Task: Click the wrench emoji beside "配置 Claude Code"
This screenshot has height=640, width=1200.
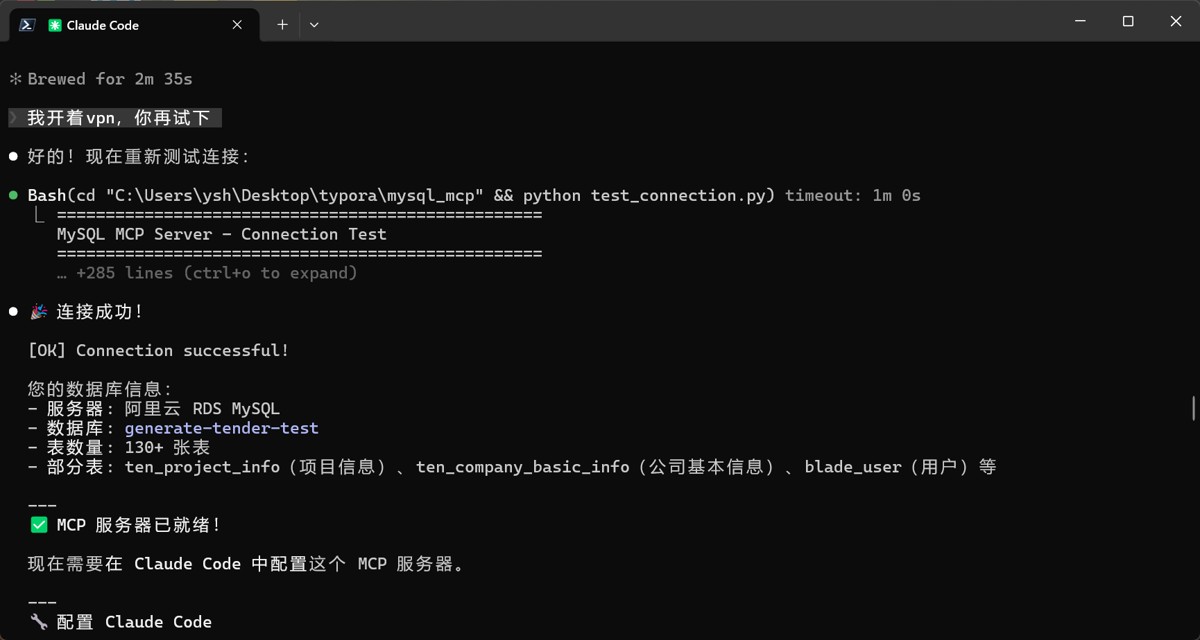Action: [x=39, y=622]
